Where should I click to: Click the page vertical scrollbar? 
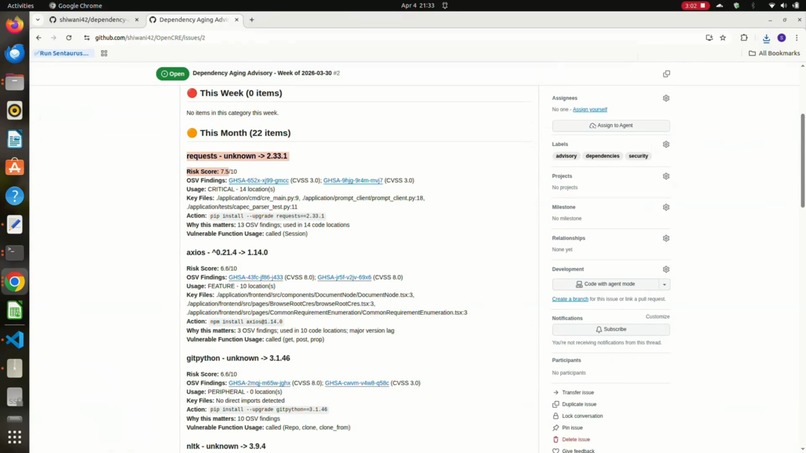coord(802,160)
